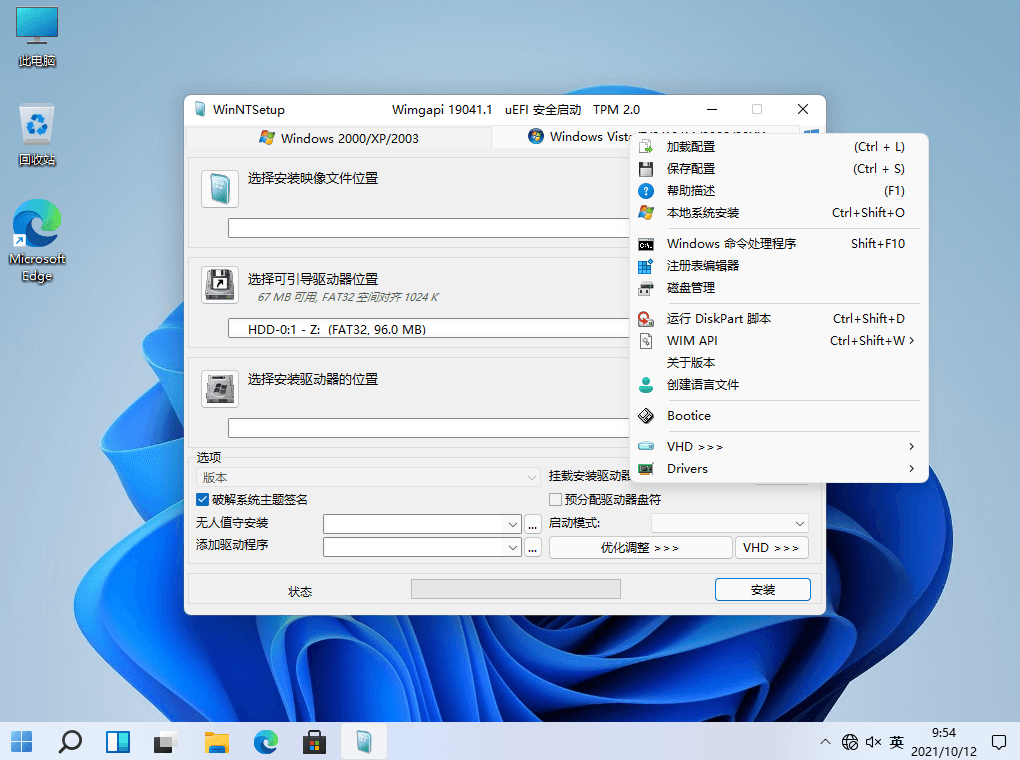Click the disk management icon

[646, 288]
